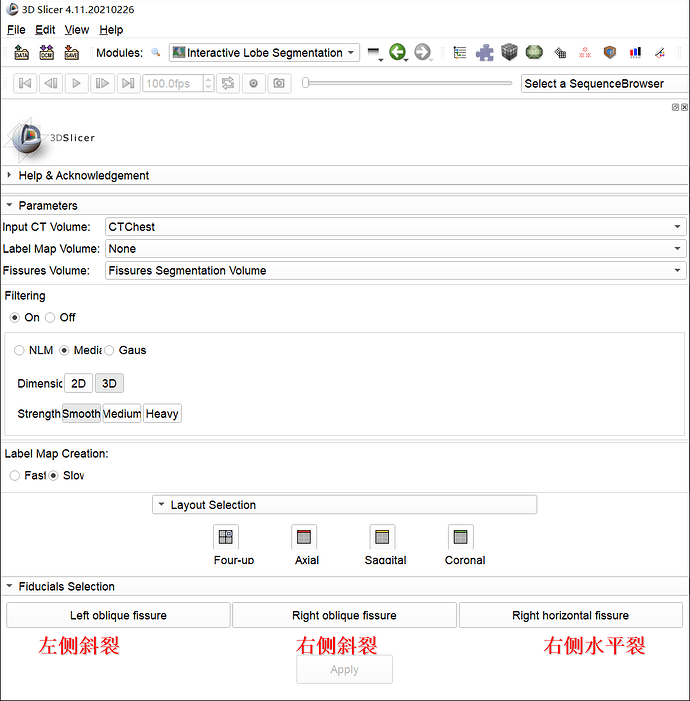Click Right horizontal fissure button
The height and width of the screenshot is (701, 690).
[570, 615]
